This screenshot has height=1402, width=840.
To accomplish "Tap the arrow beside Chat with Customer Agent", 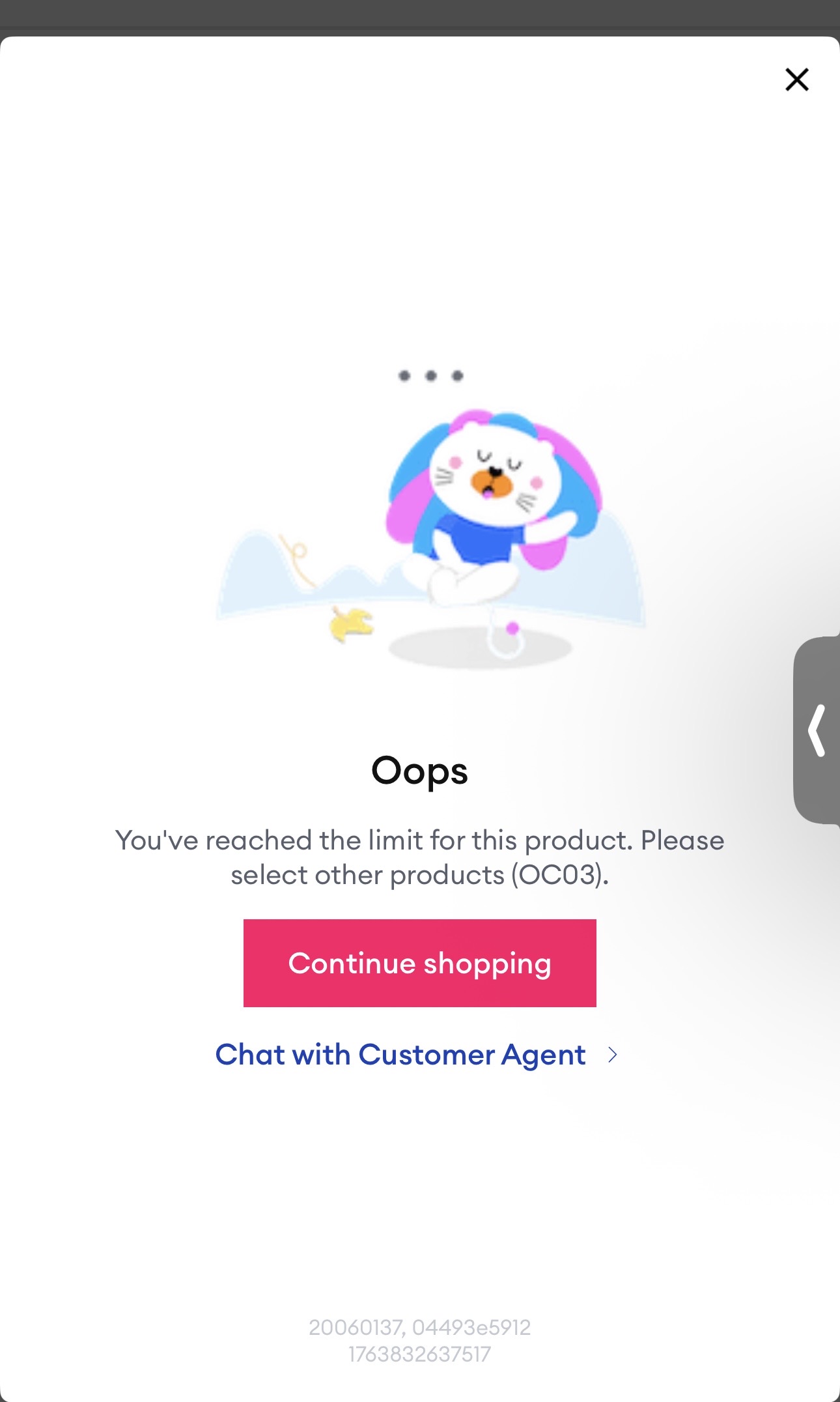I will point(612,1055).
